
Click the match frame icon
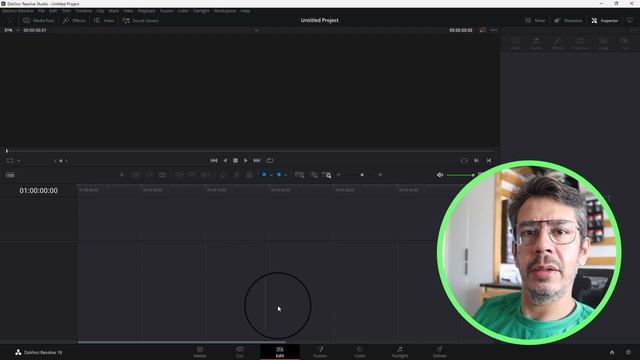(x=464, y=161)
